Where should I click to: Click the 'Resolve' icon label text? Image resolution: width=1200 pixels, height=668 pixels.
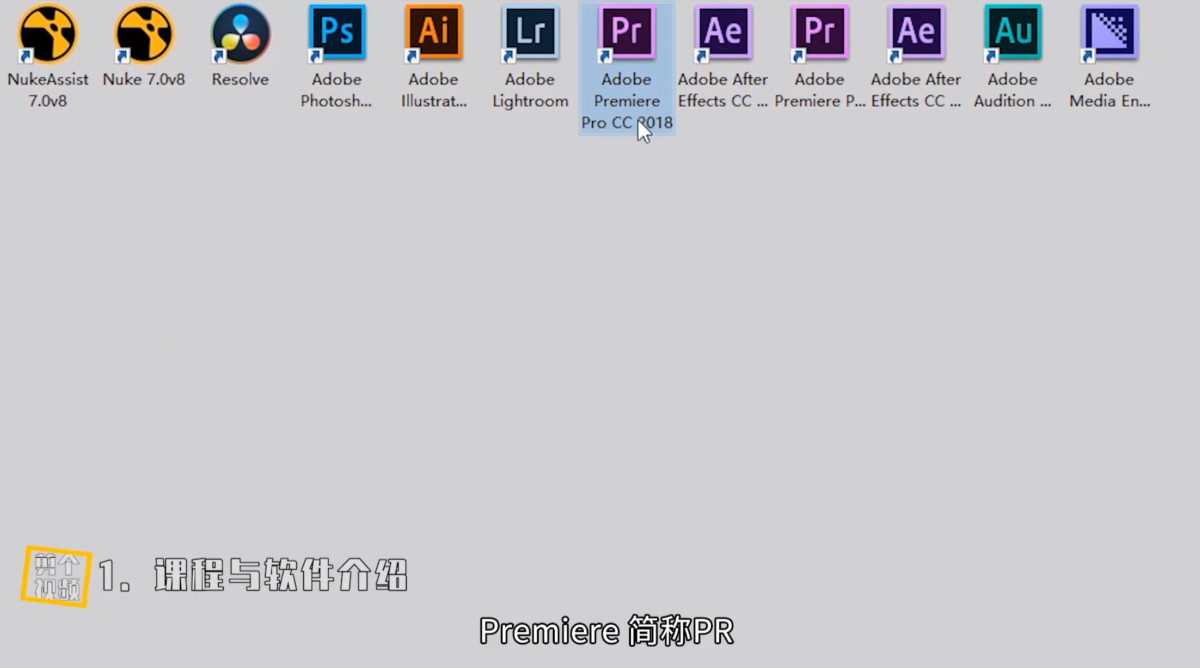pyautogui.click(x=240, y=80)
